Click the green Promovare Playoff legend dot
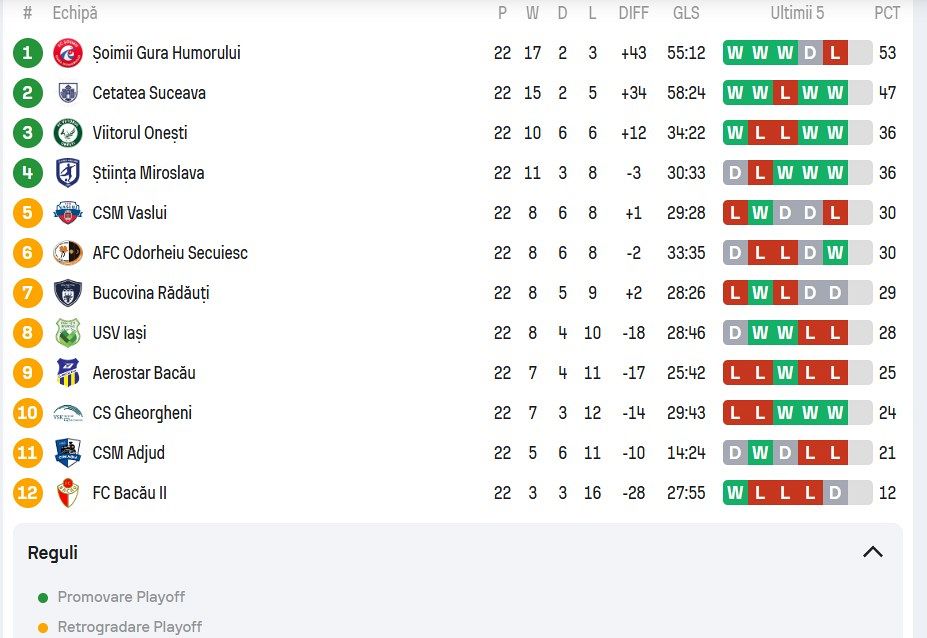Screen dimensions: 927x638 click(x=42, y=598)
